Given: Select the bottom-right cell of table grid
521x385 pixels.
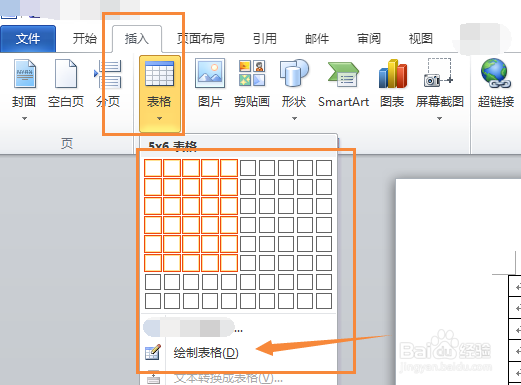Looking at the screenshot, I should 324,301.
